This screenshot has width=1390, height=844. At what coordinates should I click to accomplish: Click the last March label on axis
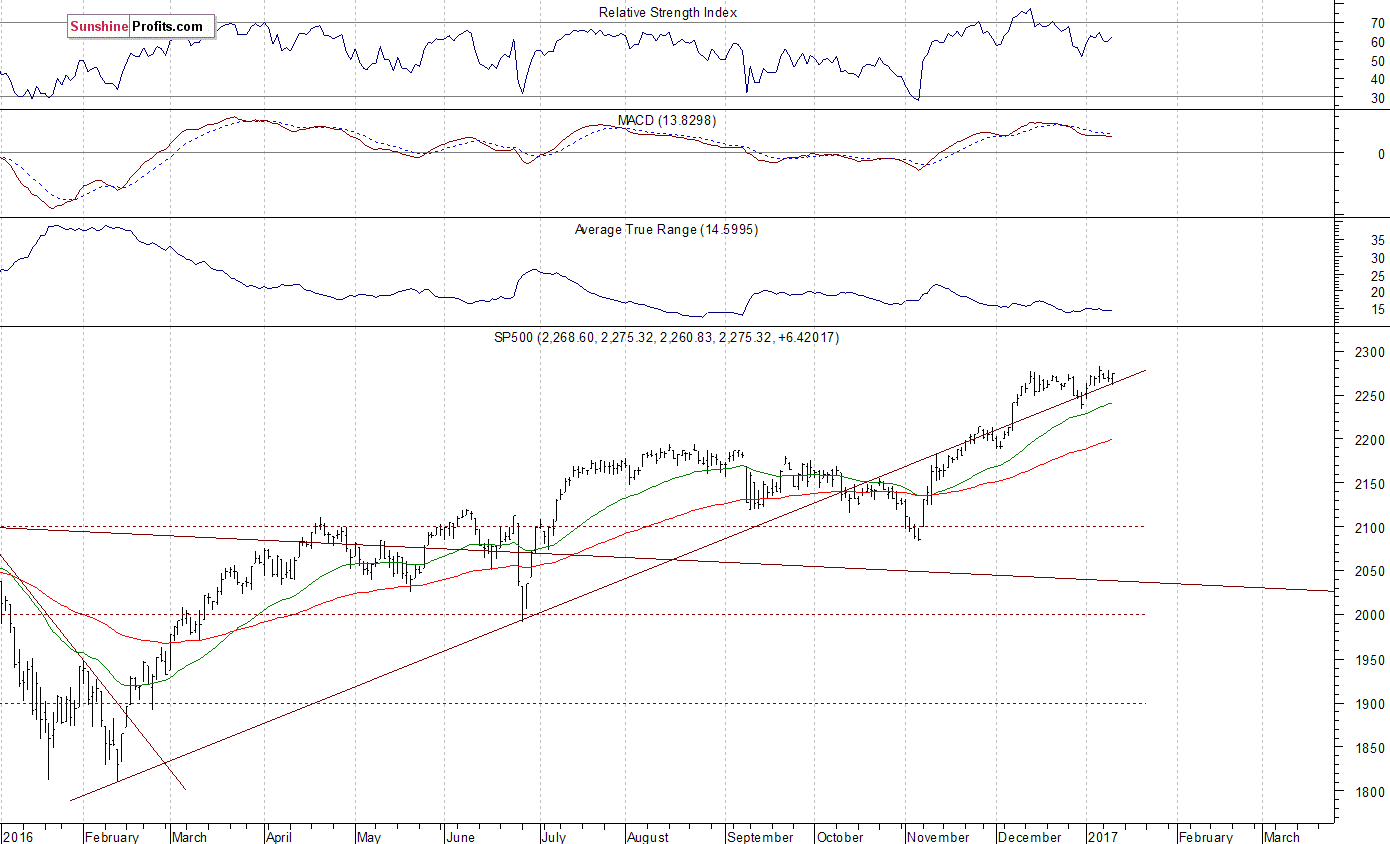[1282, 837]
